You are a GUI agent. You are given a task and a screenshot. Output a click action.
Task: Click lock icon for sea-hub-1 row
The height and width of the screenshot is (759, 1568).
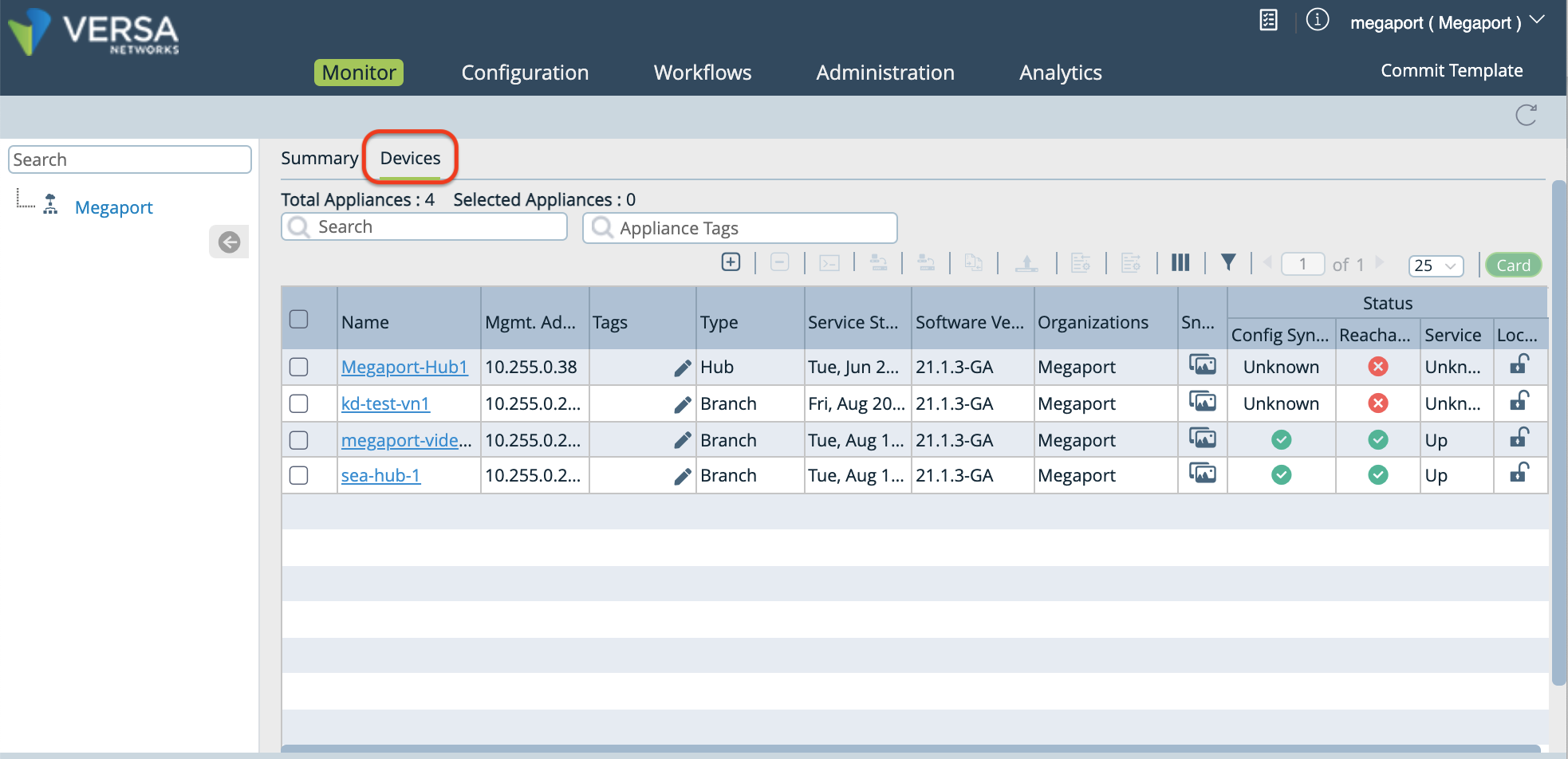point(1519,473)
